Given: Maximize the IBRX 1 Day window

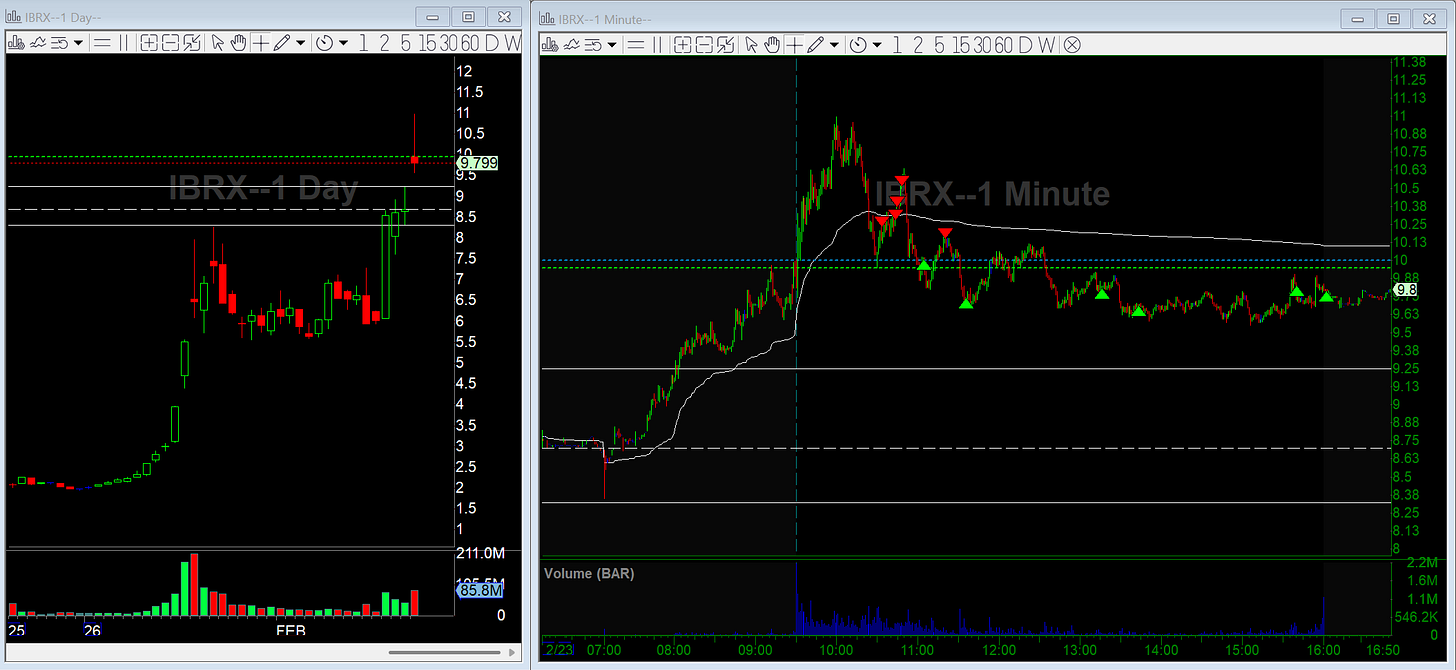Looking at the screenshot, I should [468, 16].
